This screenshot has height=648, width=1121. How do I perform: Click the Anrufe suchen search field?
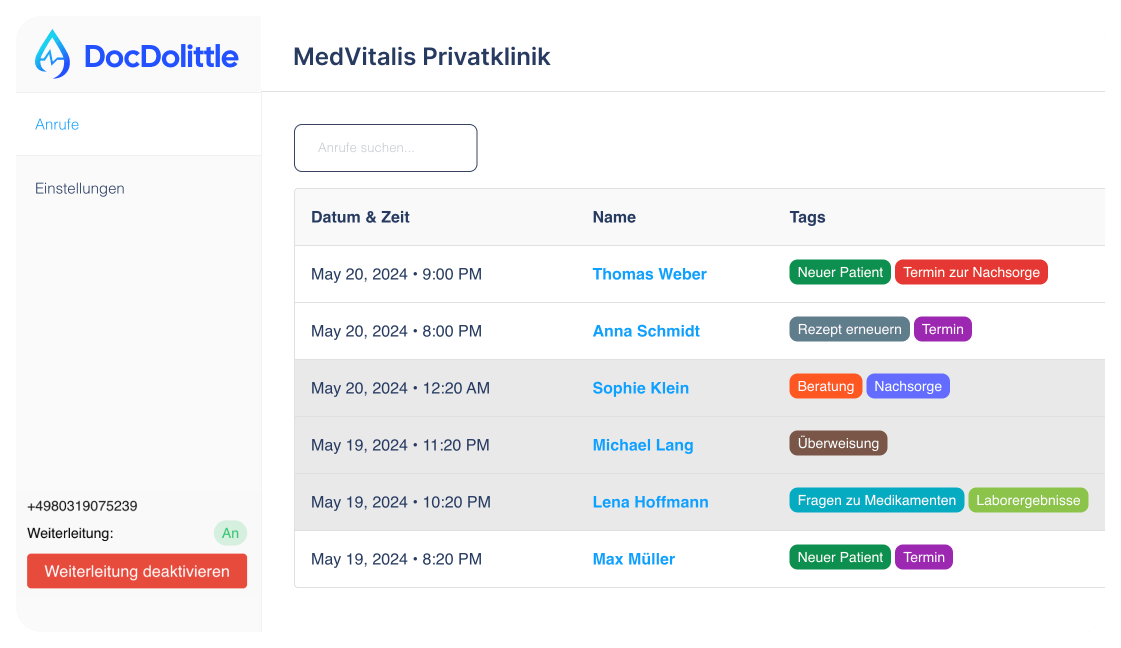385,148
